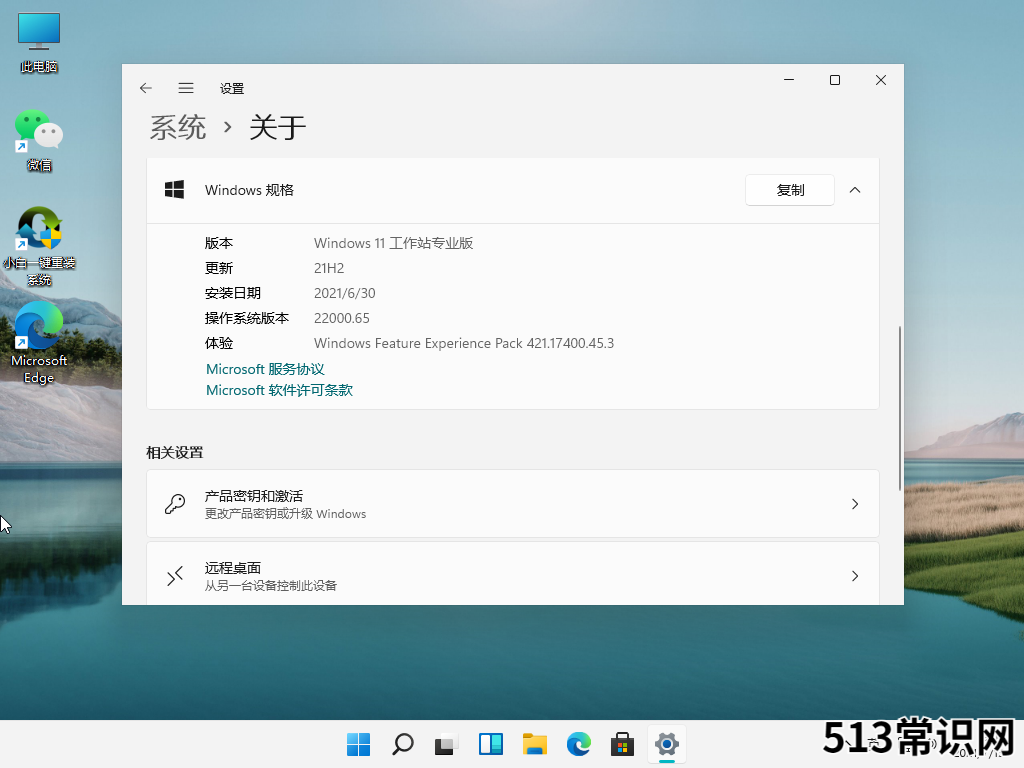Open Widgets panel from taskbar

[x=491, y=744]
